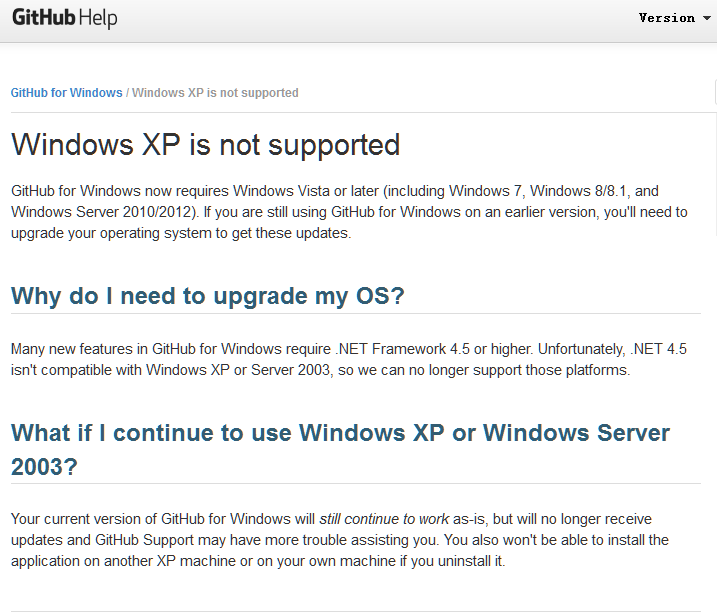The width and height of the screenshot is (717, 612).
Task: Click the Help word in header logo
Action: click(97, 19)
